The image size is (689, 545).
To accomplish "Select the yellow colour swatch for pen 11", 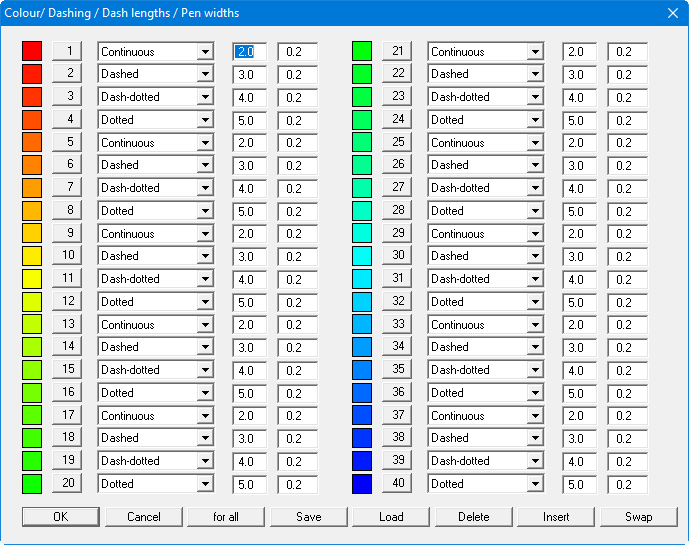I will click(32, 279).
